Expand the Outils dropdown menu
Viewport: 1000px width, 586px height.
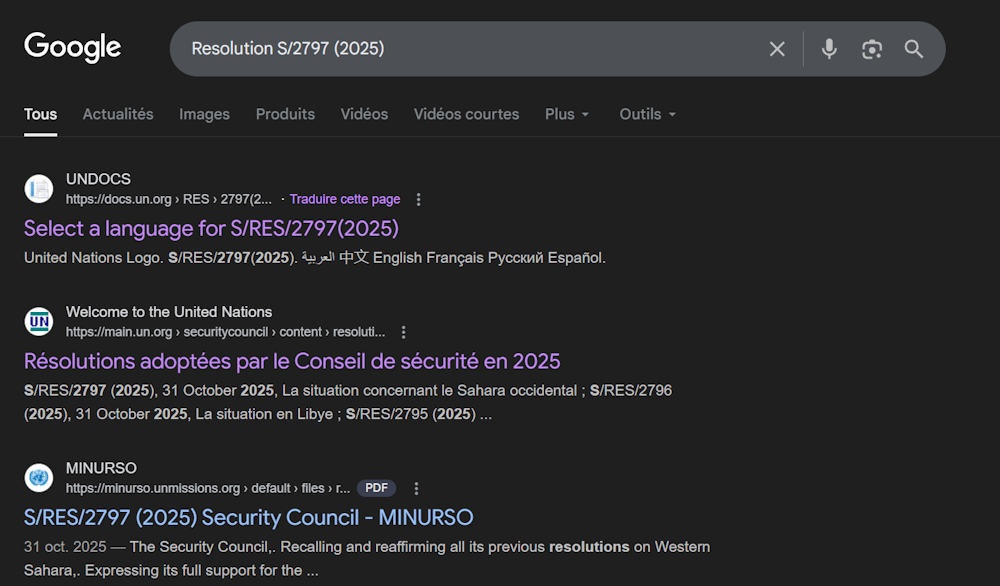pos(647,114)
